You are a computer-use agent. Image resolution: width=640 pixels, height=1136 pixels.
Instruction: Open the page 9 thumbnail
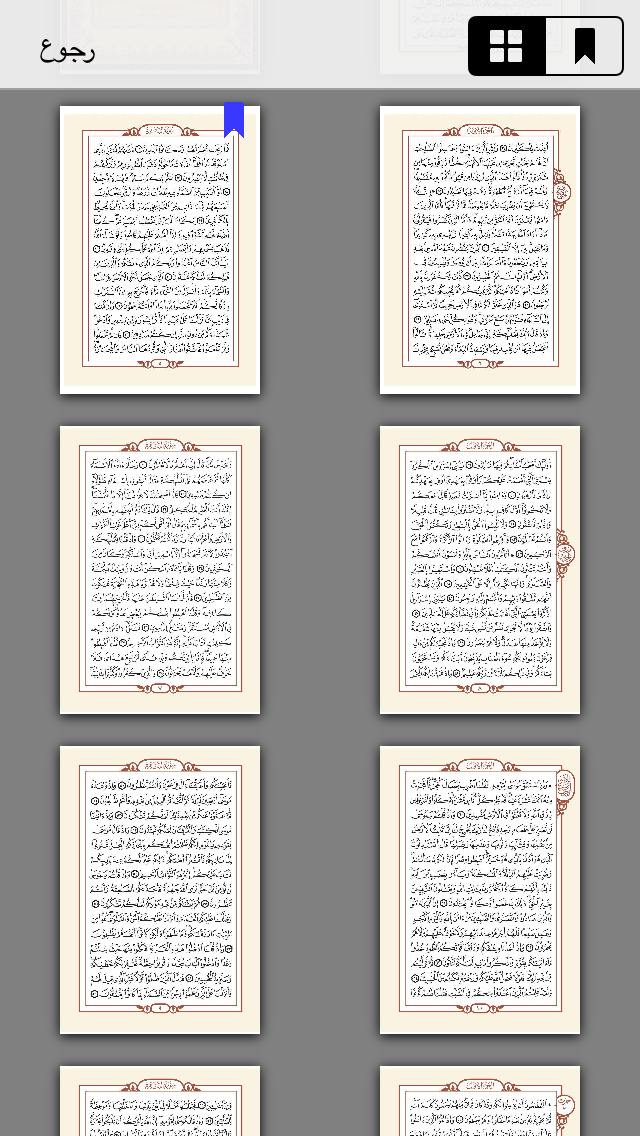[x=160, y=890]
